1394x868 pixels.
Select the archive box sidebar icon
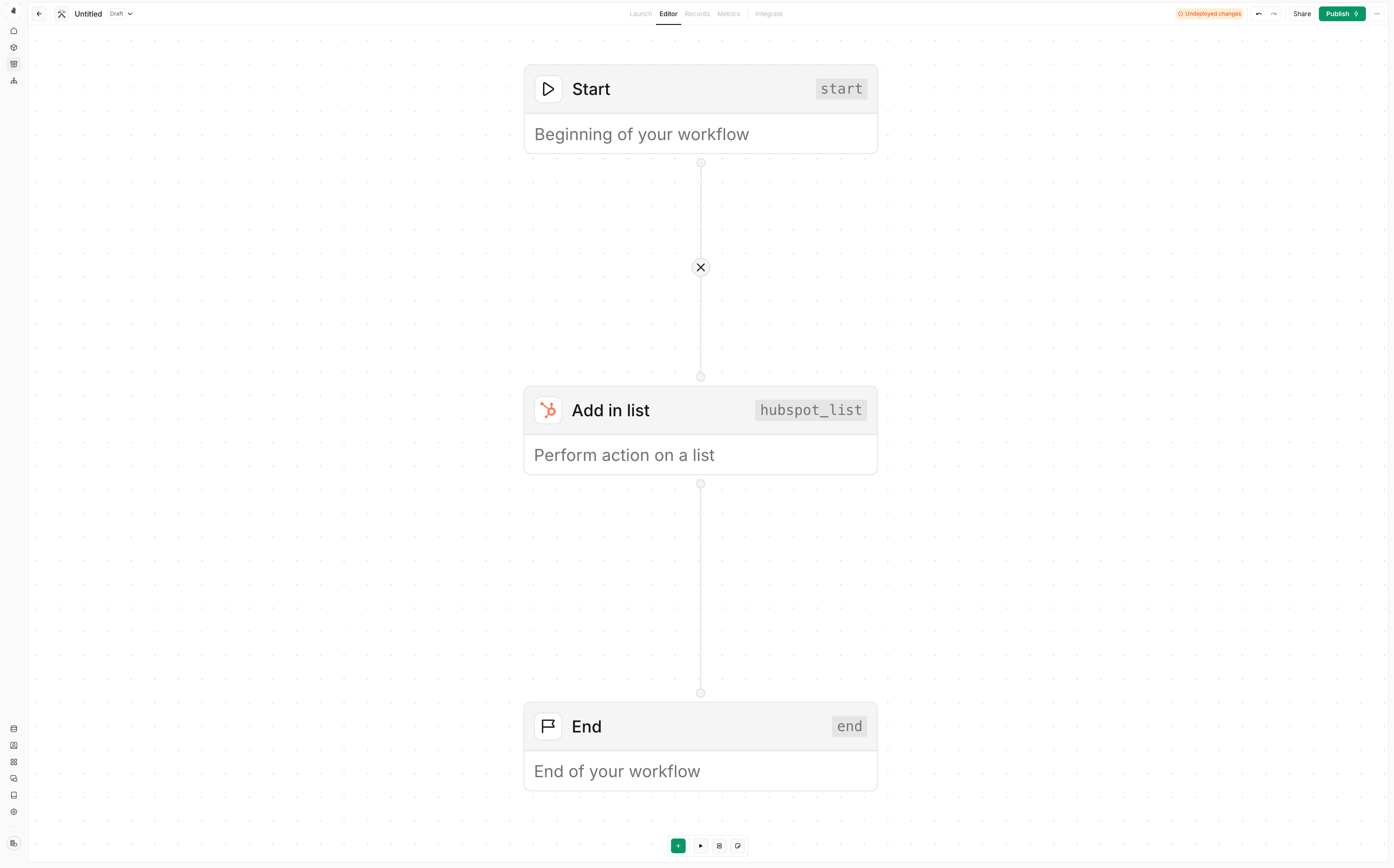coord(14,64)
